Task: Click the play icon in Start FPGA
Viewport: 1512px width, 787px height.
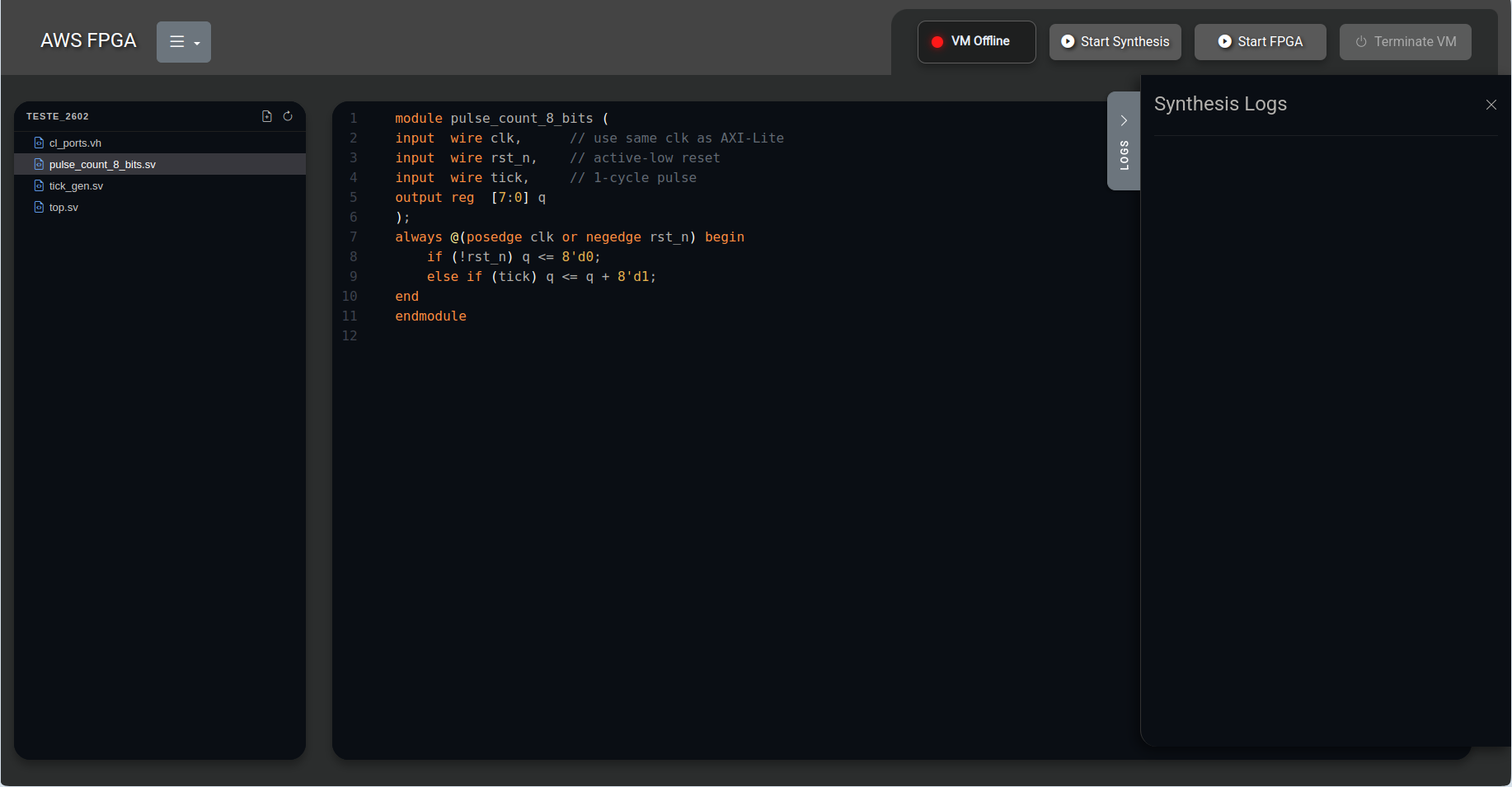Action: [x=1225, y=41]
